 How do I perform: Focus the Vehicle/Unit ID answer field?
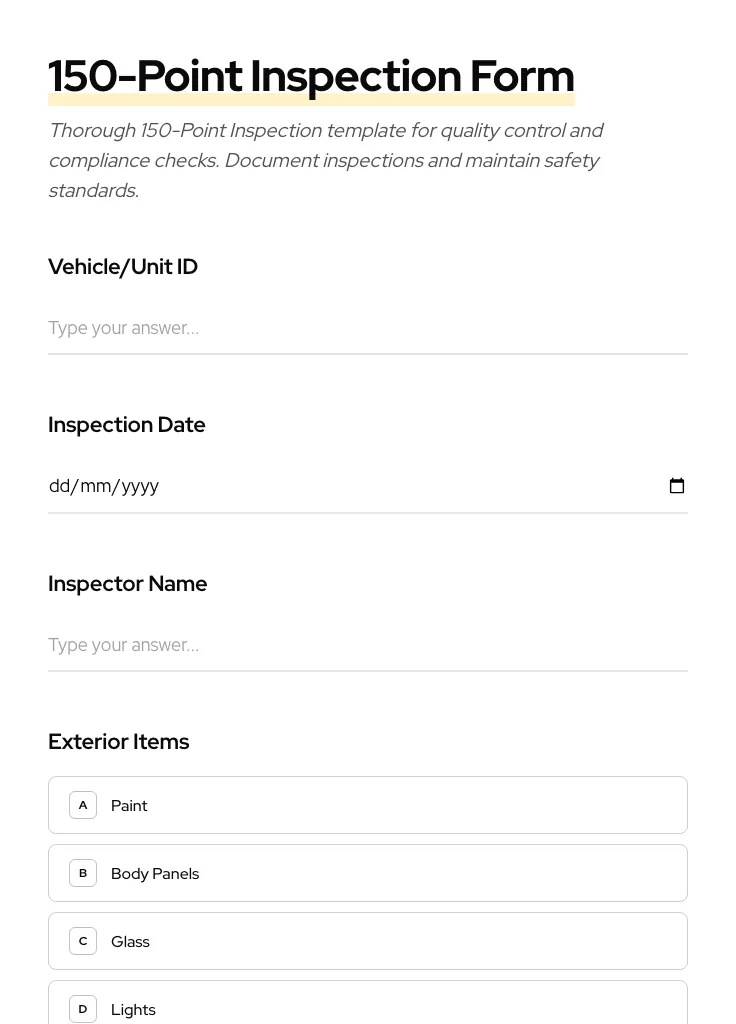[367, 328]
